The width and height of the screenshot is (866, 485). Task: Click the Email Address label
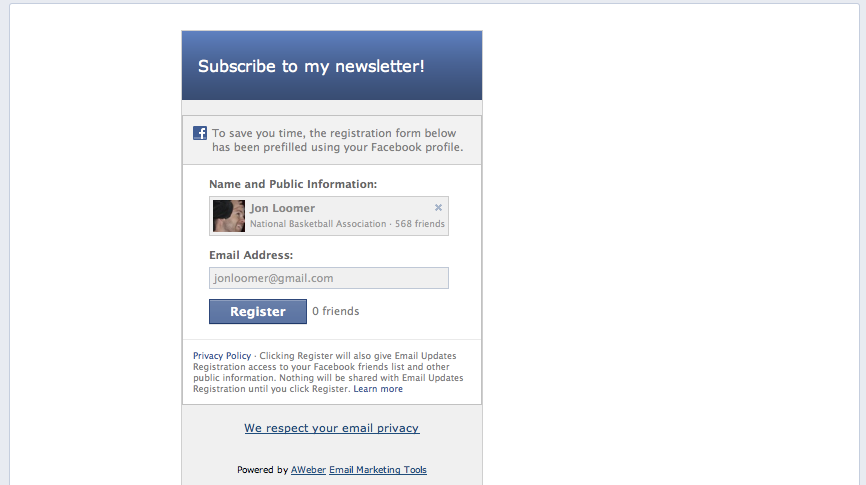[251, 255]
